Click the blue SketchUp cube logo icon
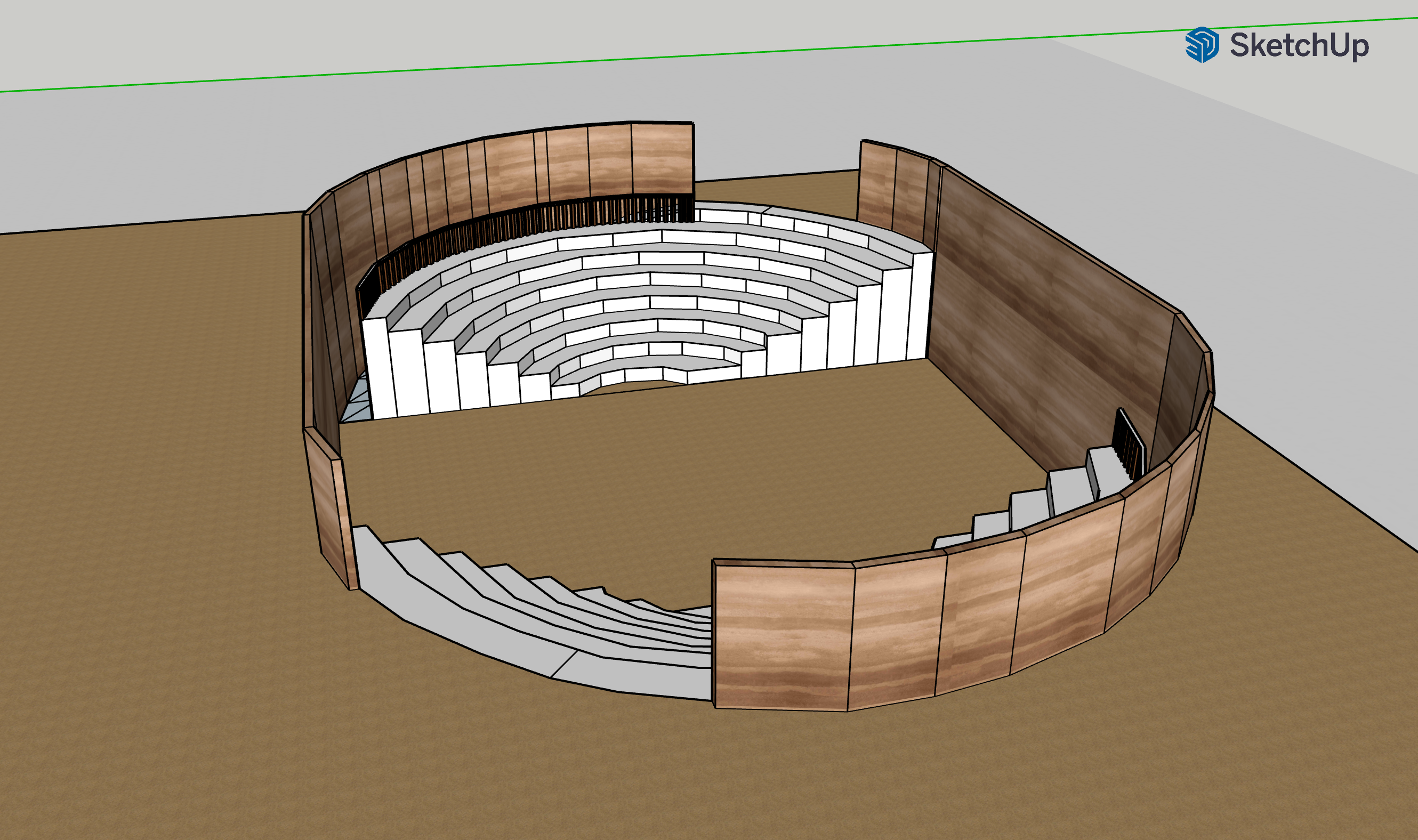Image resolution: width=1418 pixels, height=840 pixels. (x=1202, y=45)
